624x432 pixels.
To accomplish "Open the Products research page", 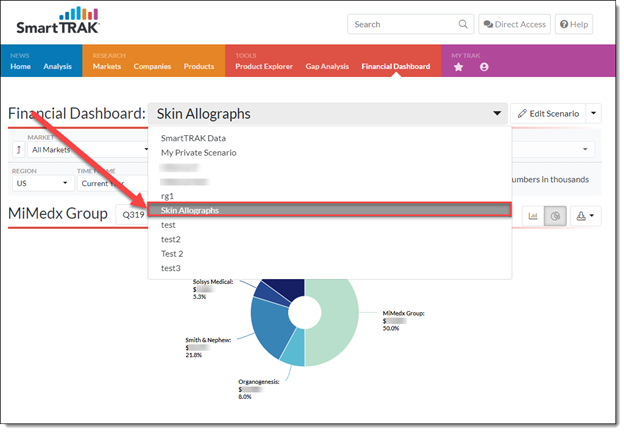I will (199, 66).
